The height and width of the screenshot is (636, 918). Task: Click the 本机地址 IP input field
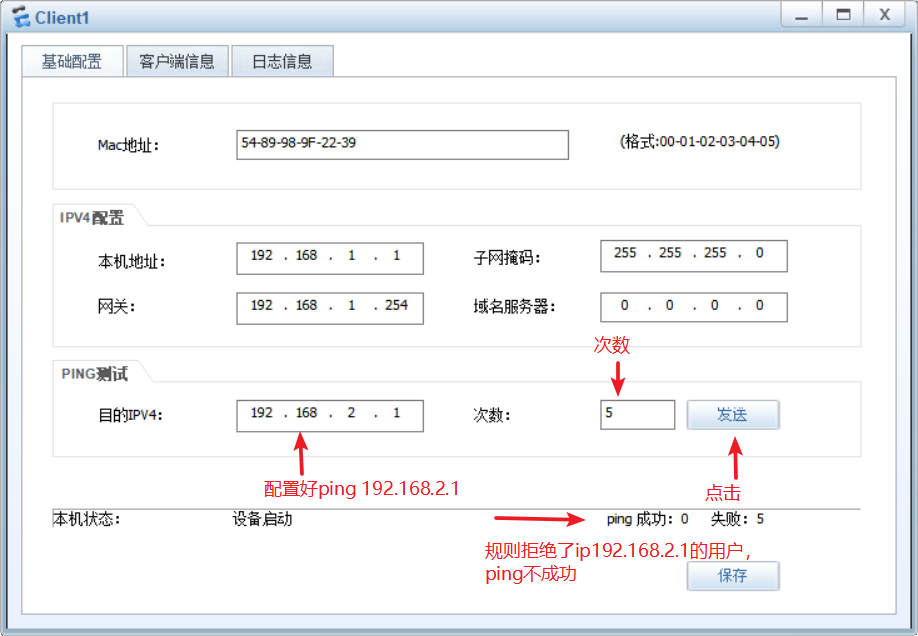330,258
